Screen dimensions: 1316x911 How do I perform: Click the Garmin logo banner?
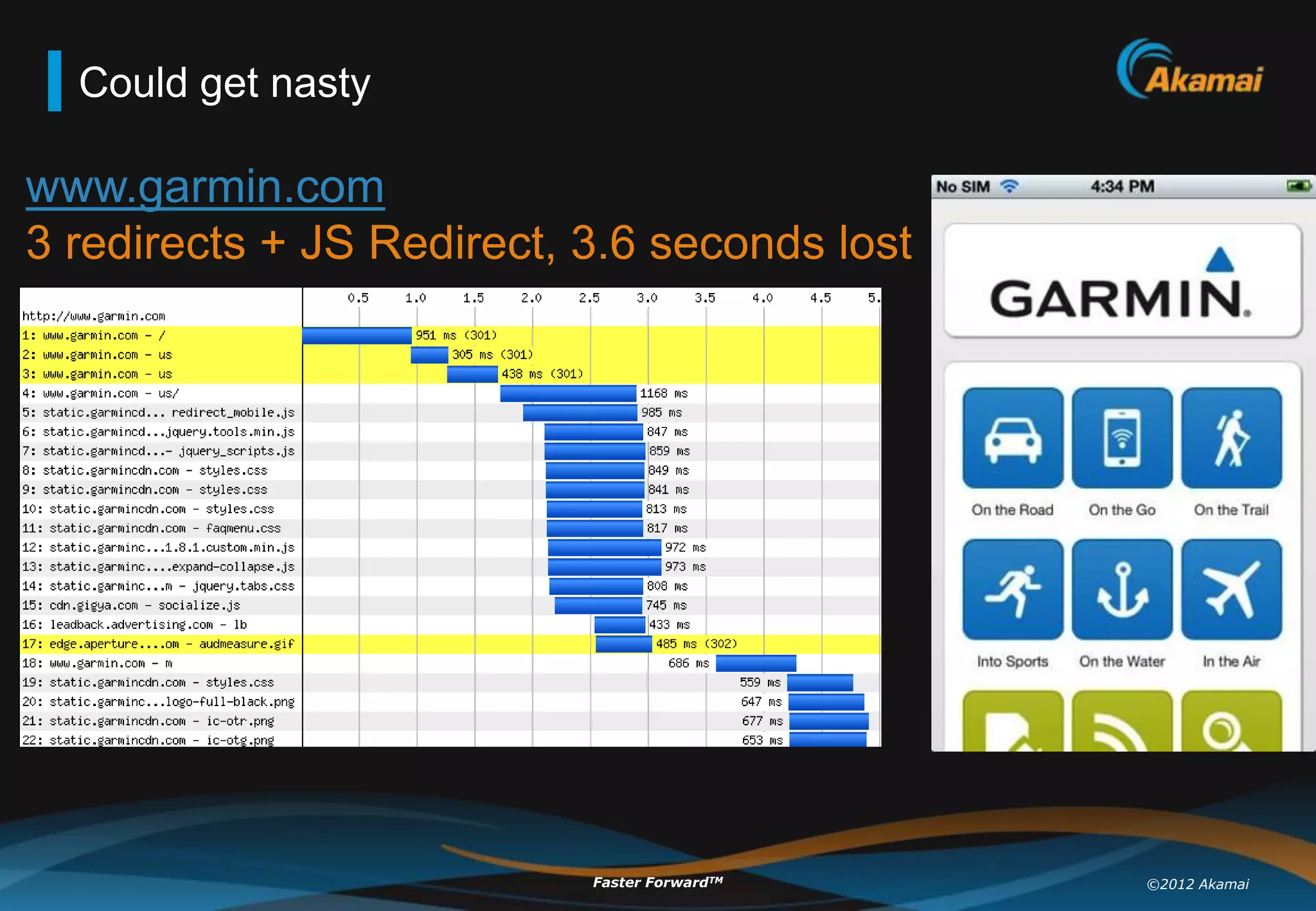click(x=1122, y=281)
